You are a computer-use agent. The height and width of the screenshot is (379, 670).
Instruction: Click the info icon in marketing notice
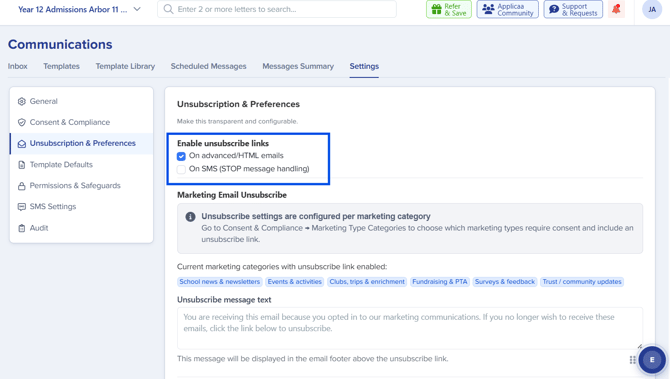point(191,217)
